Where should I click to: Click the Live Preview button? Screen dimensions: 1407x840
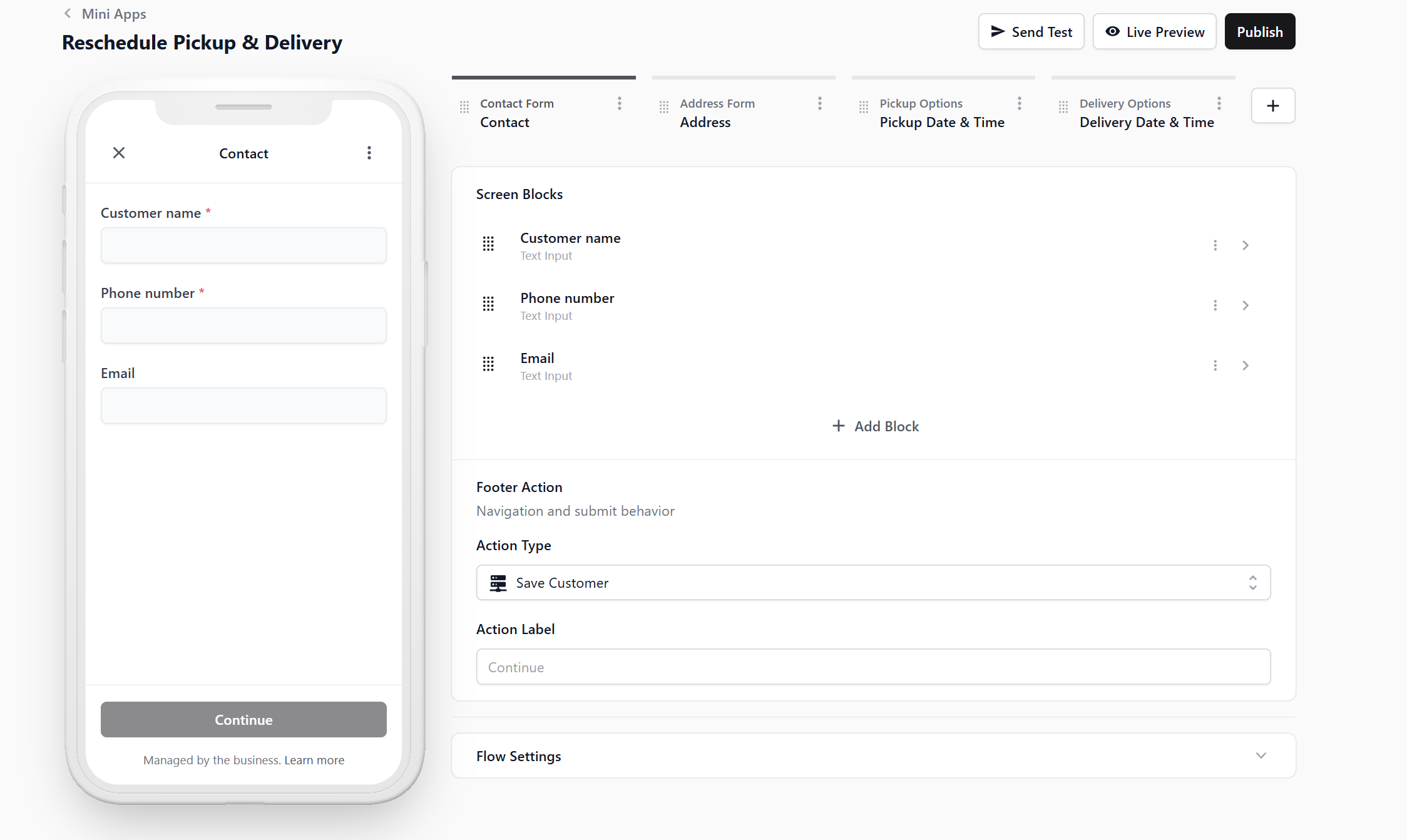point(1154,32)
